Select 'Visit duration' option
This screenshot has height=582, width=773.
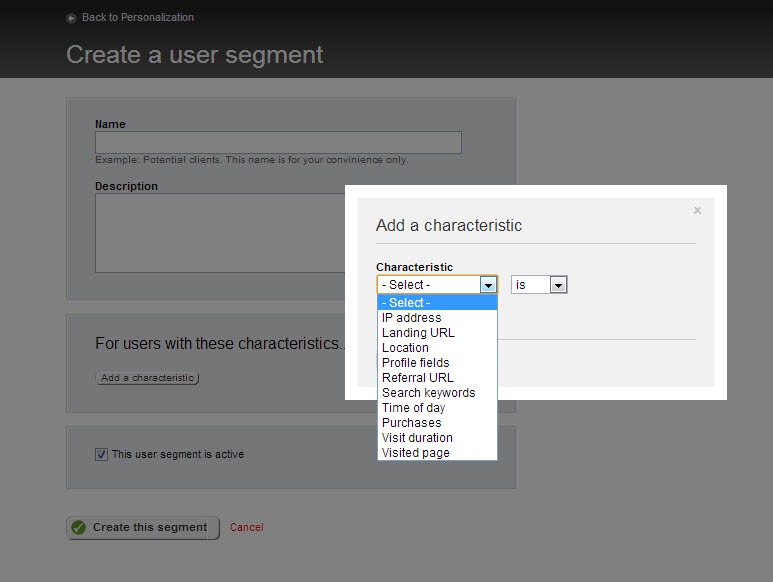coord(417,438)
